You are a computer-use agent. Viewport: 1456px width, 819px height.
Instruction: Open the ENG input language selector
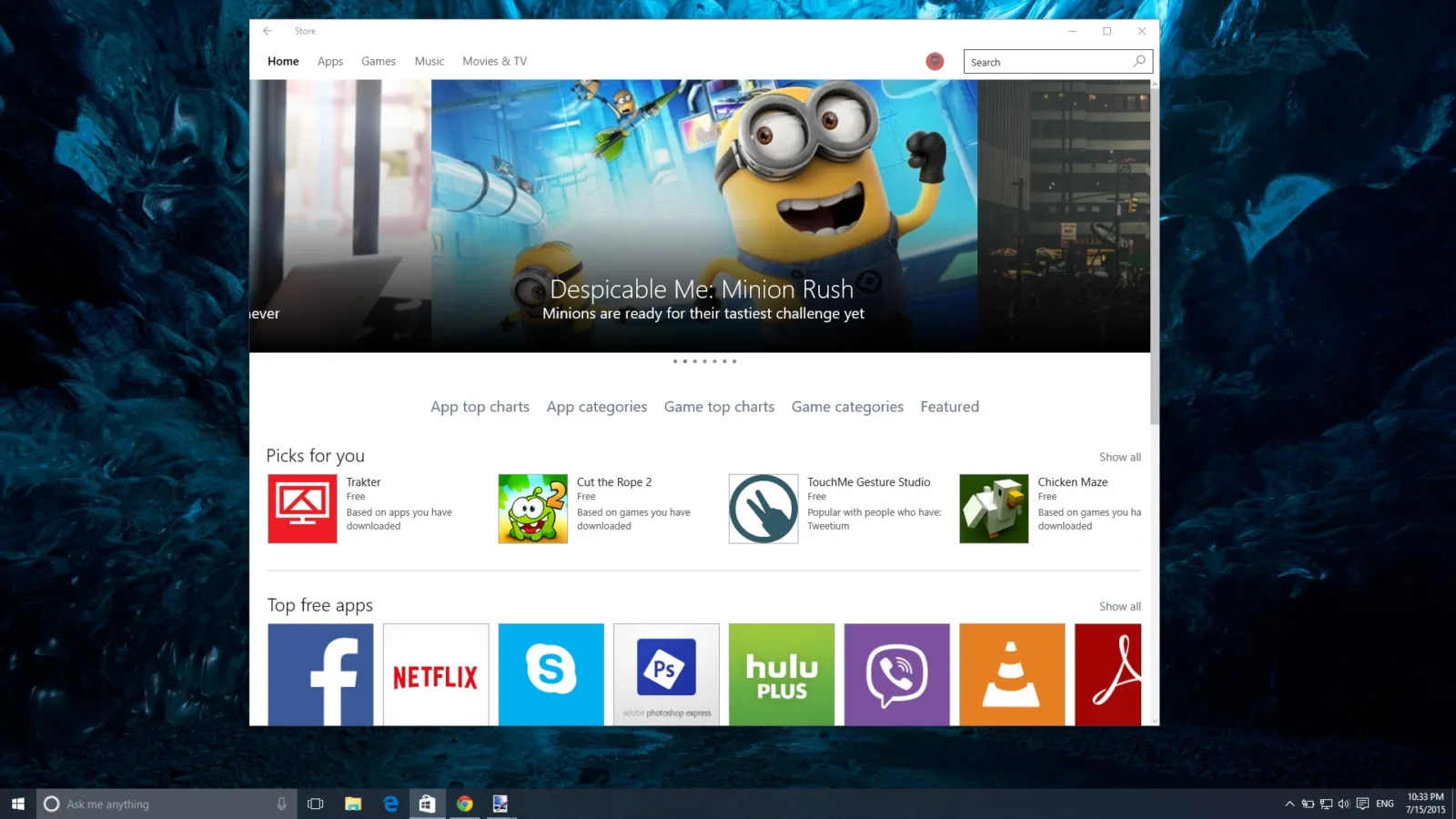click(1385, 804)
